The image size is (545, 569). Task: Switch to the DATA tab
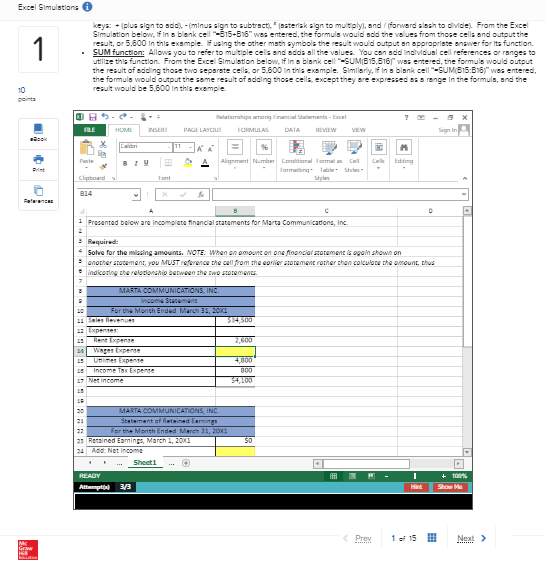click(x=292, y=130)
